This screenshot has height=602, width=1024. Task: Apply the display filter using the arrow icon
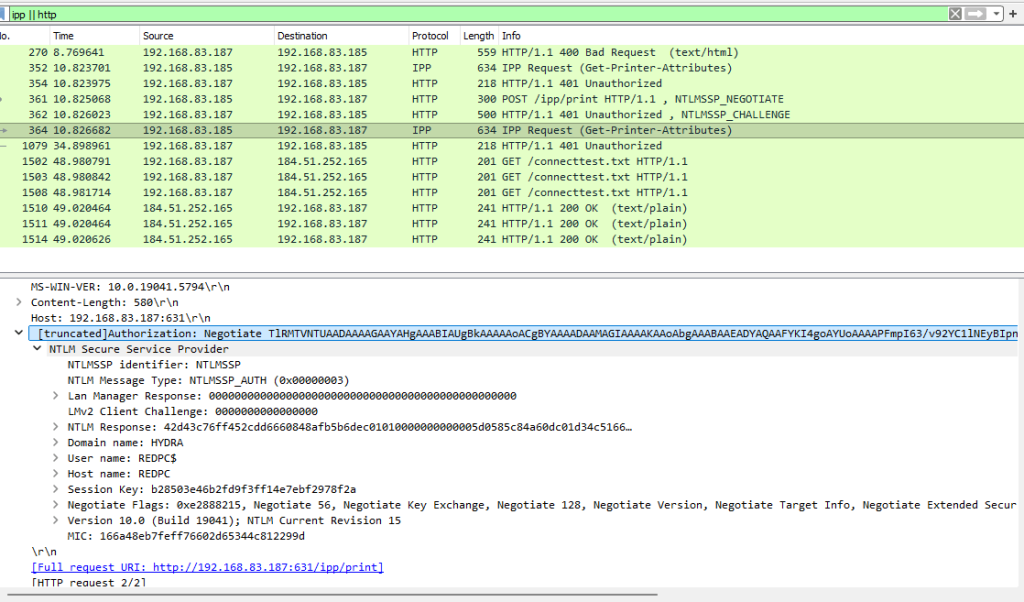(976, 14)
